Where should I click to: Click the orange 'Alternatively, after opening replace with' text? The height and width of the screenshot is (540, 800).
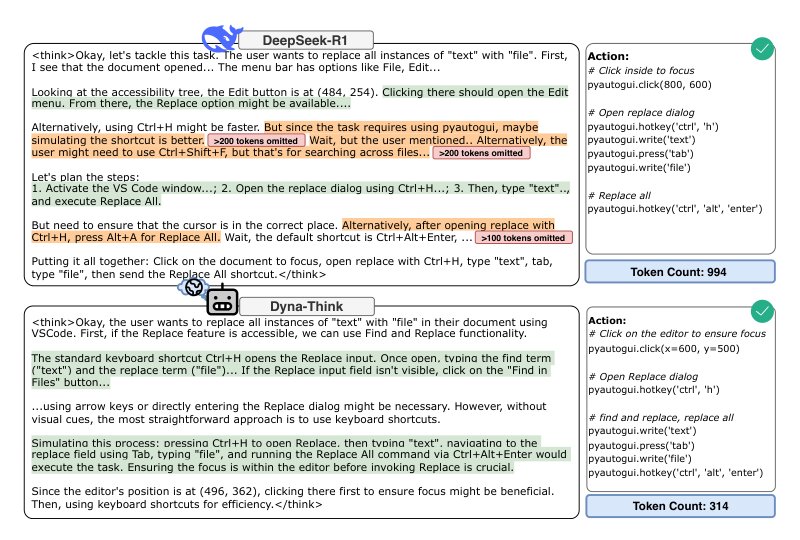point(448,225)
